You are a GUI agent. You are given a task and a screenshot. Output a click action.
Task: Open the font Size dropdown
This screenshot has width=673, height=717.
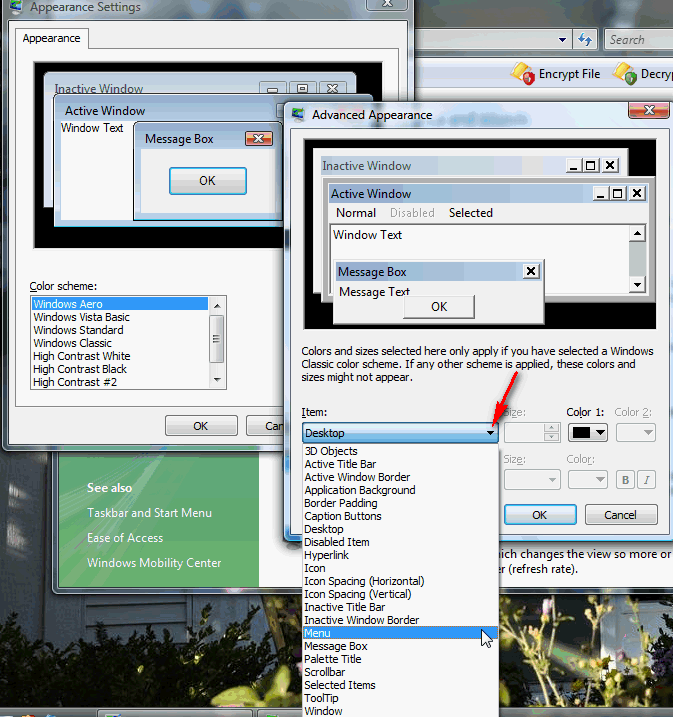pyautogui.click(x=532, y=480)
